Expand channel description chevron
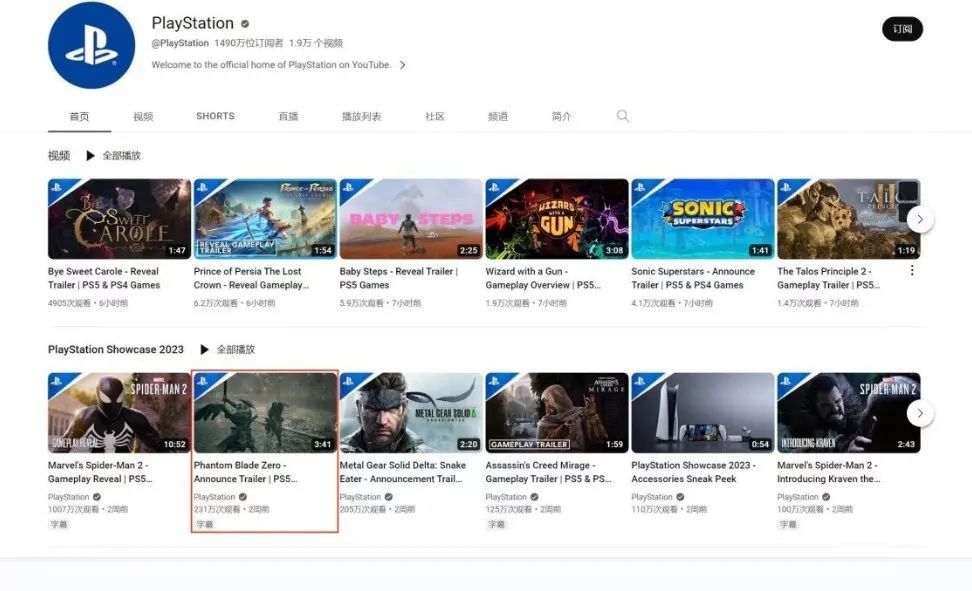This screenshot has width=972, height=591. (402, 65)
